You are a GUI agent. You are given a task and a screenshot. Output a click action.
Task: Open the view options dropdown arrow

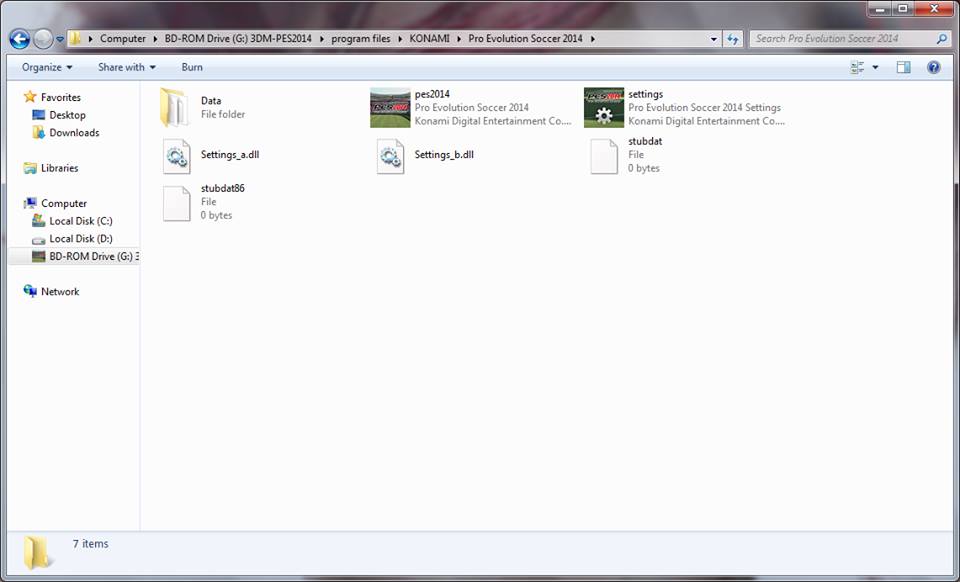[875, 67]
